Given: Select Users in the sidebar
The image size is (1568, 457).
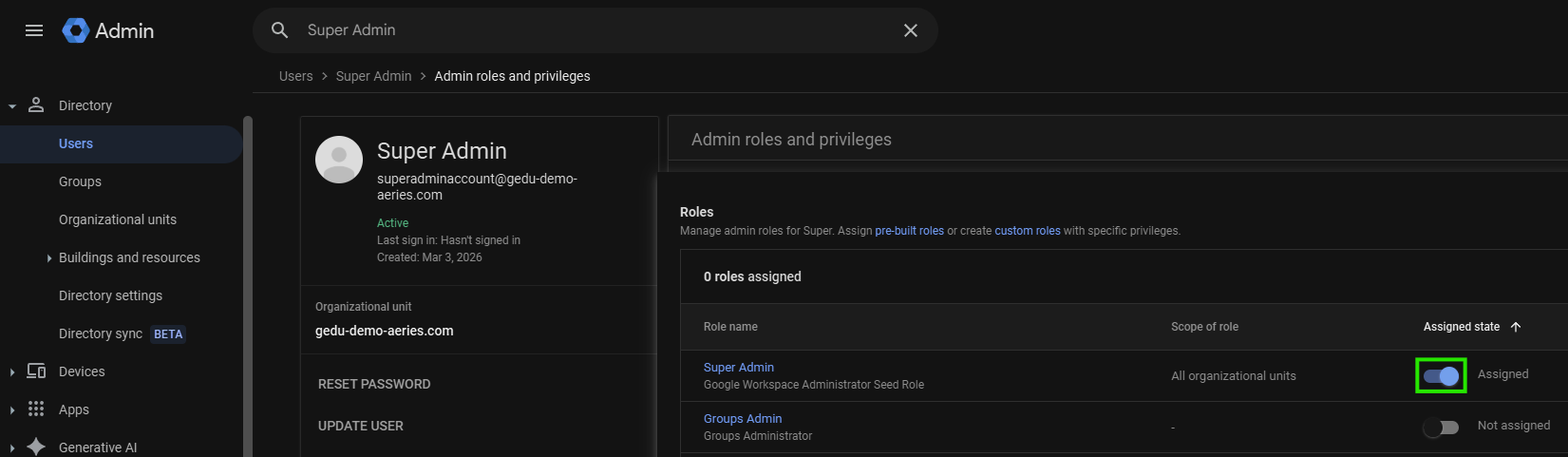Looking at the screenshot, I should [121, 143].
